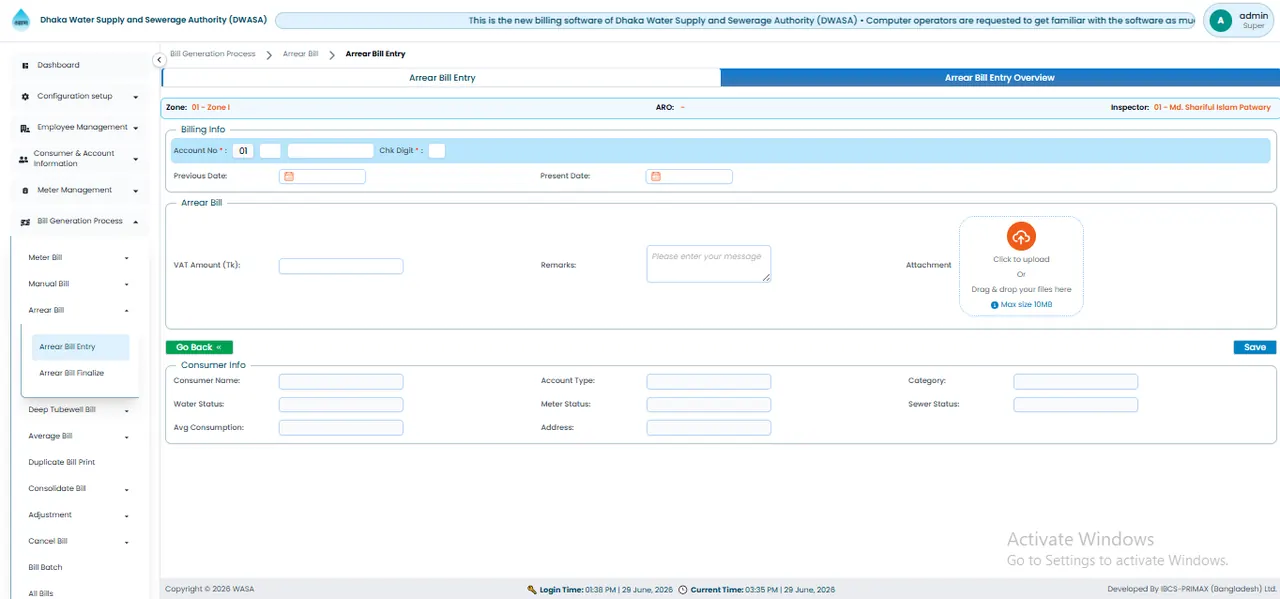
Task: Expand the Cancel Bill submenu arrow
Action: (126, 542)
